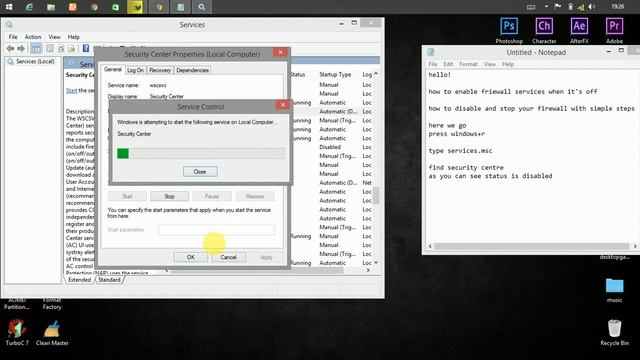The image size is (640, 360).
Task: Select the music folder on desktop
Action: tap(614, 290)
